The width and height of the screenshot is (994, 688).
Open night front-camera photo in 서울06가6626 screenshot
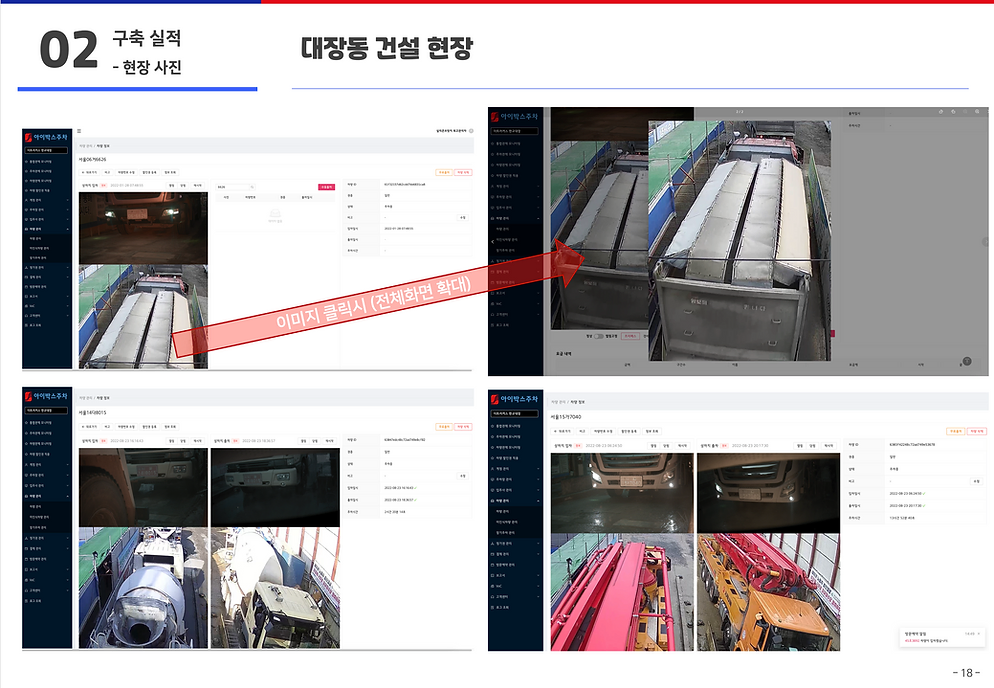pyautogui.click(x=143, y=228)
